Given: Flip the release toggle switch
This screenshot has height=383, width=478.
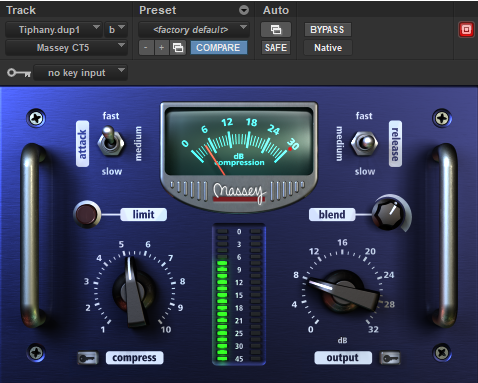Looking at the screenshot, I should (365, 143).
